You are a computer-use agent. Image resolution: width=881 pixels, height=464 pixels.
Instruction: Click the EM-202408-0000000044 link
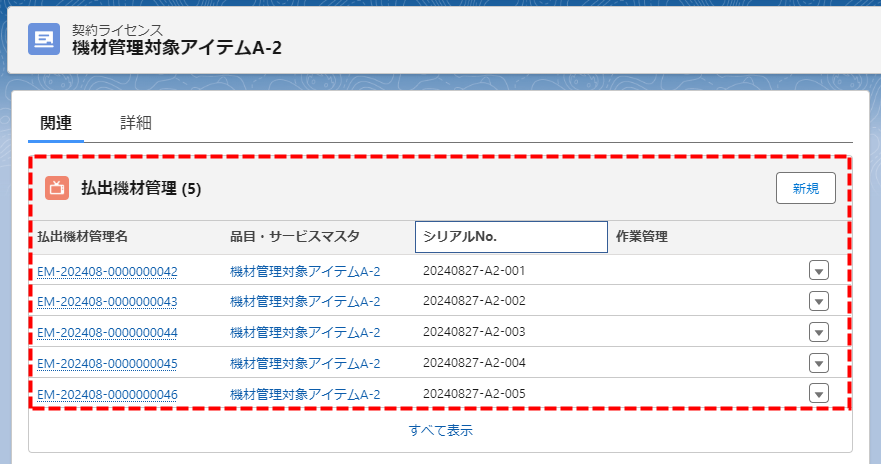107,332
